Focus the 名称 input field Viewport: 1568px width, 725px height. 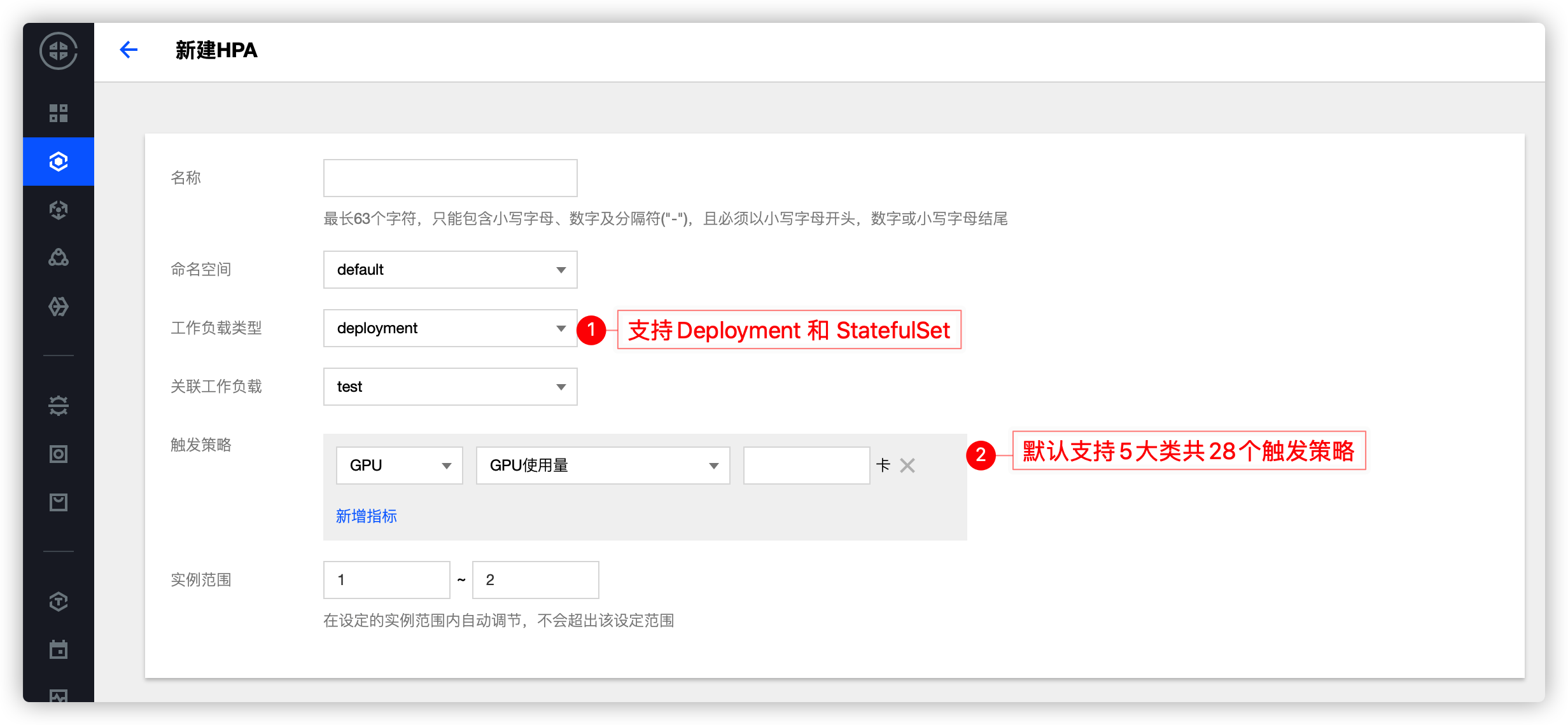[x=451, y=178]
